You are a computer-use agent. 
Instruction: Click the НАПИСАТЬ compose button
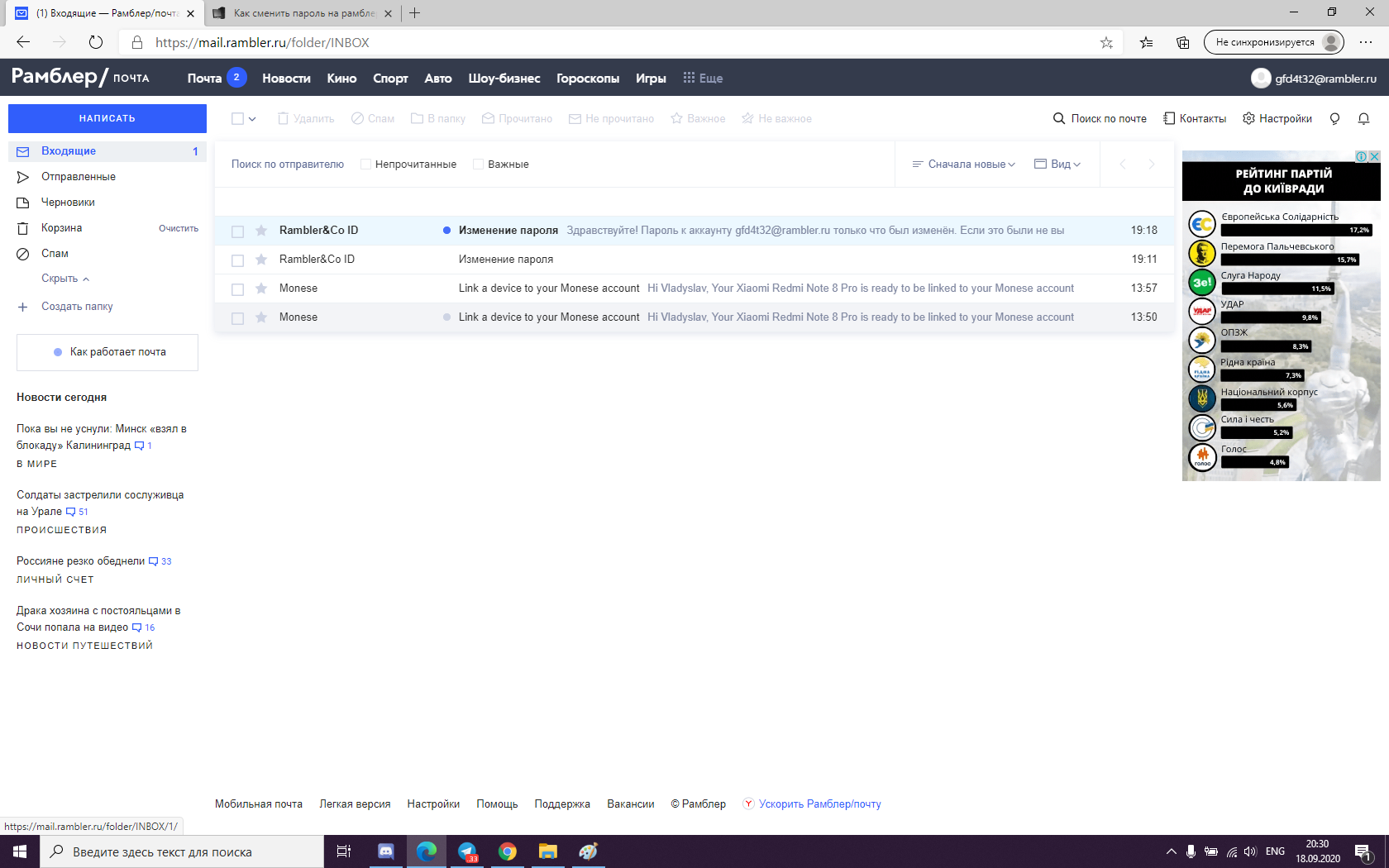point(107,118)
